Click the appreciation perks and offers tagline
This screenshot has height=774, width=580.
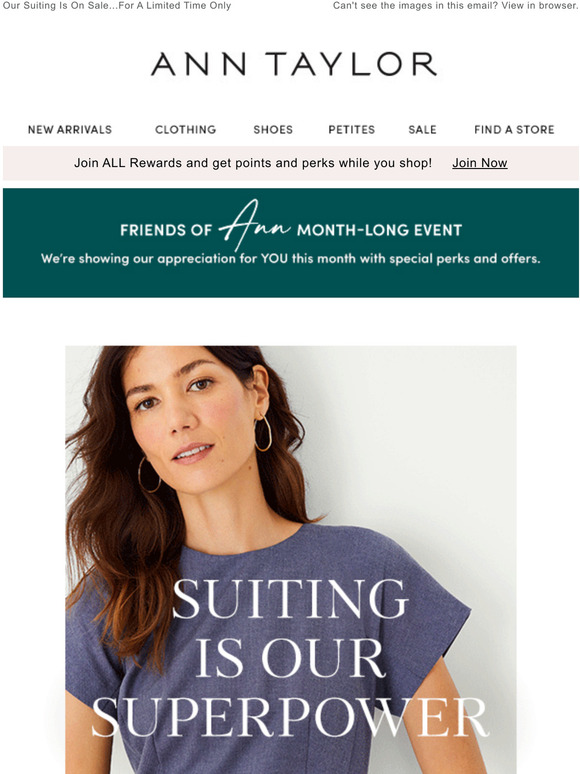pyautogui.click(x=291, y=259)
